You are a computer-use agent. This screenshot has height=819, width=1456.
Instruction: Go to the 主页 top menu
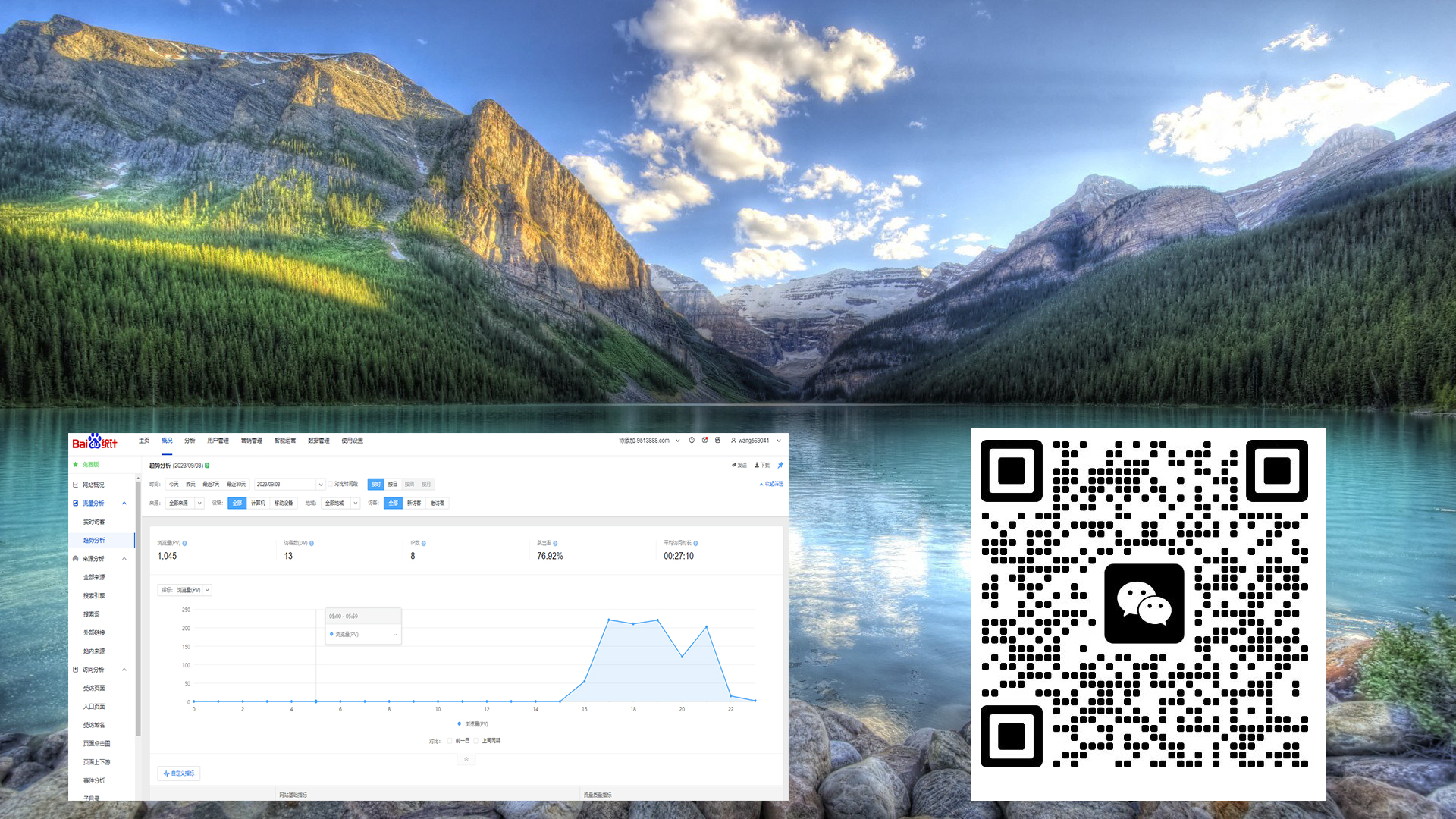coord(144,440)
